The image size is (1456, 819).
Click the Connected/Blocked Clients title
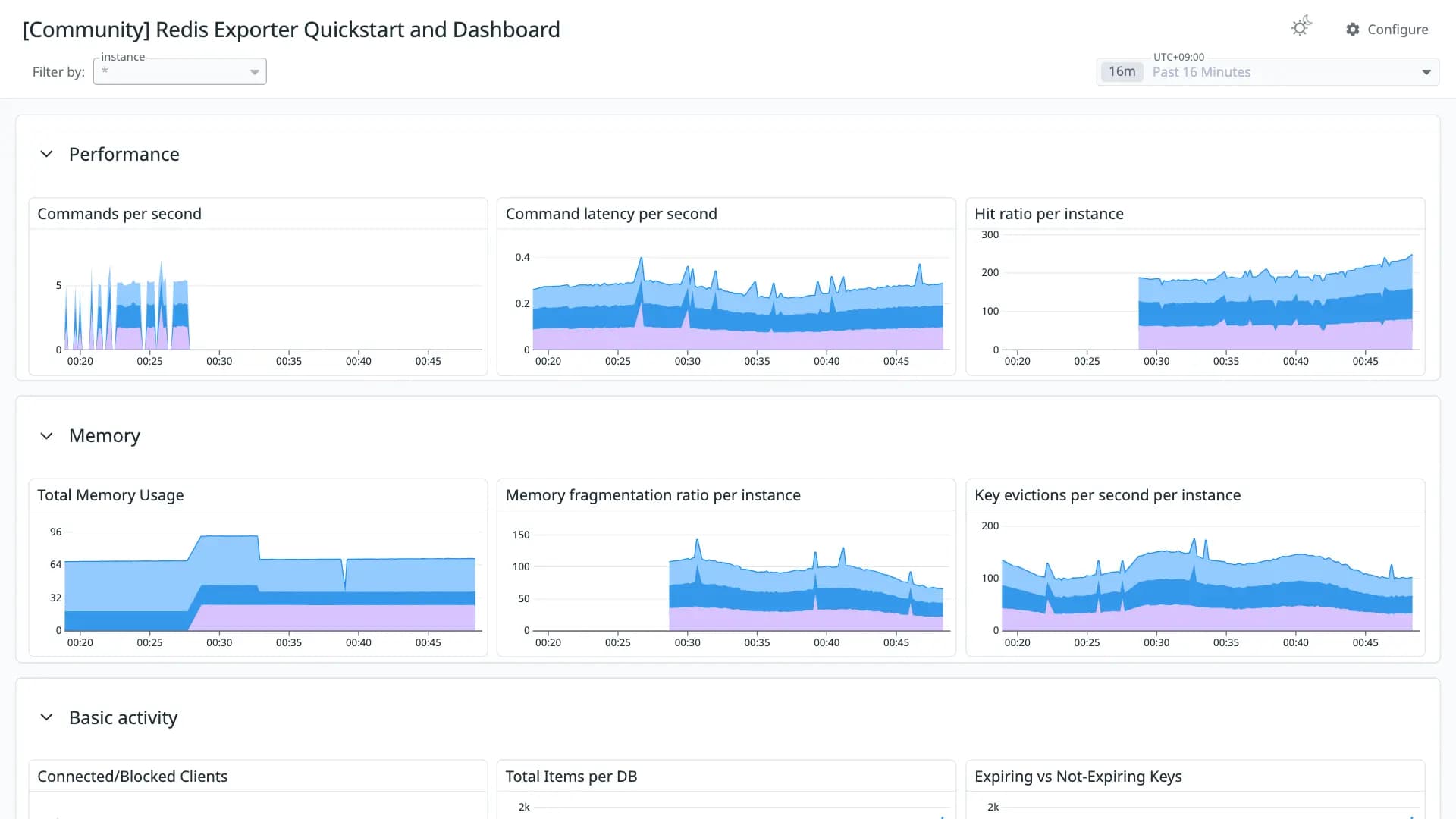132,777
